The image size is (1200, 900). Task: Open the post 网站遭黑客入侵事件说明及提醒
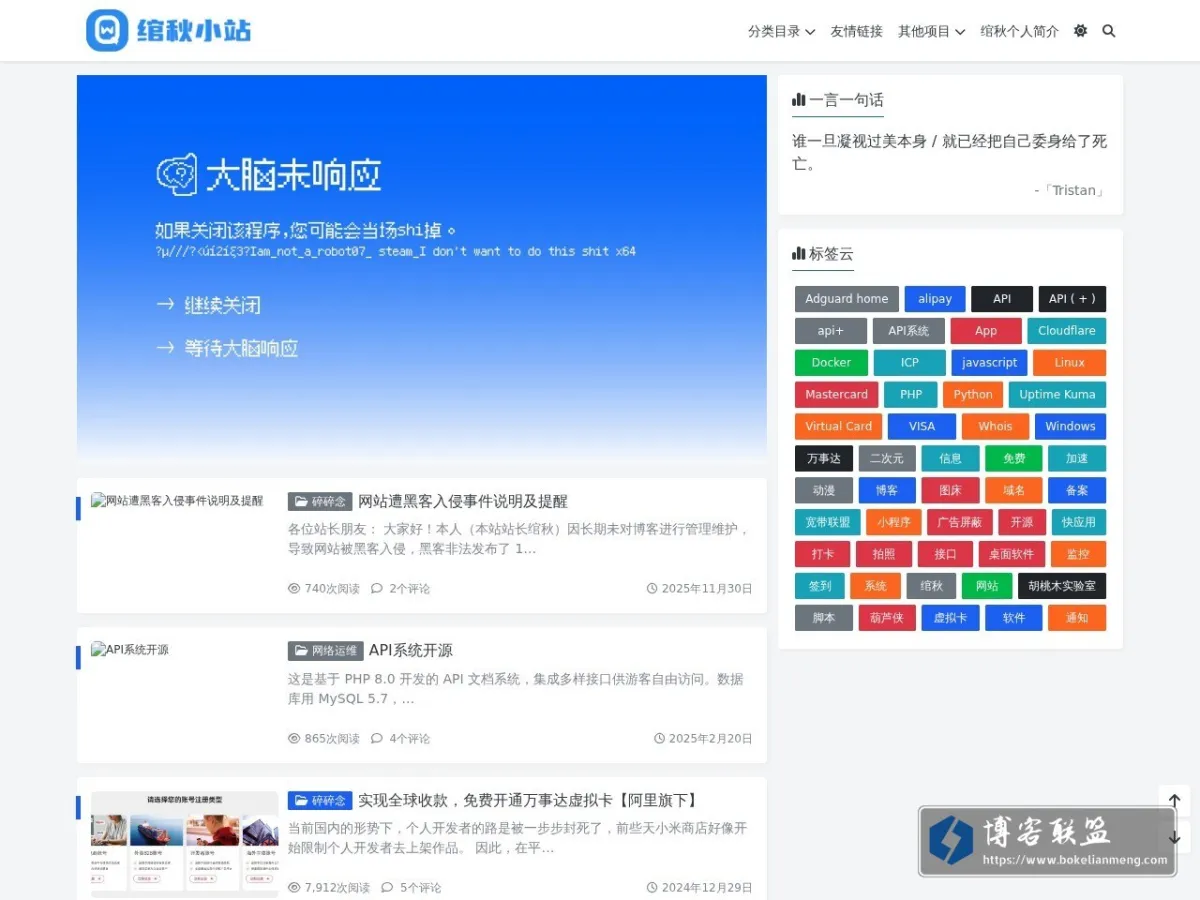coord(463,501)
